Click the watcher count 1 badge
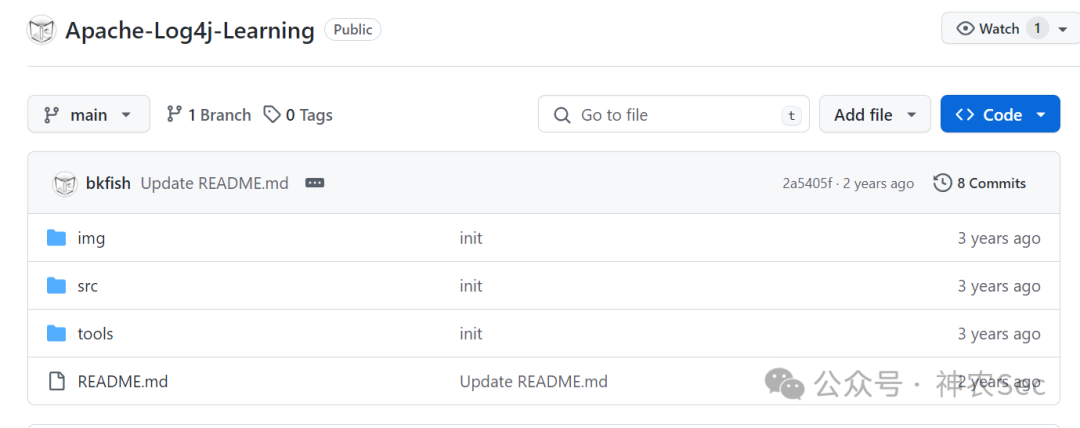Viewport: 1080px width, 428px height. (x=1037, y=28)
